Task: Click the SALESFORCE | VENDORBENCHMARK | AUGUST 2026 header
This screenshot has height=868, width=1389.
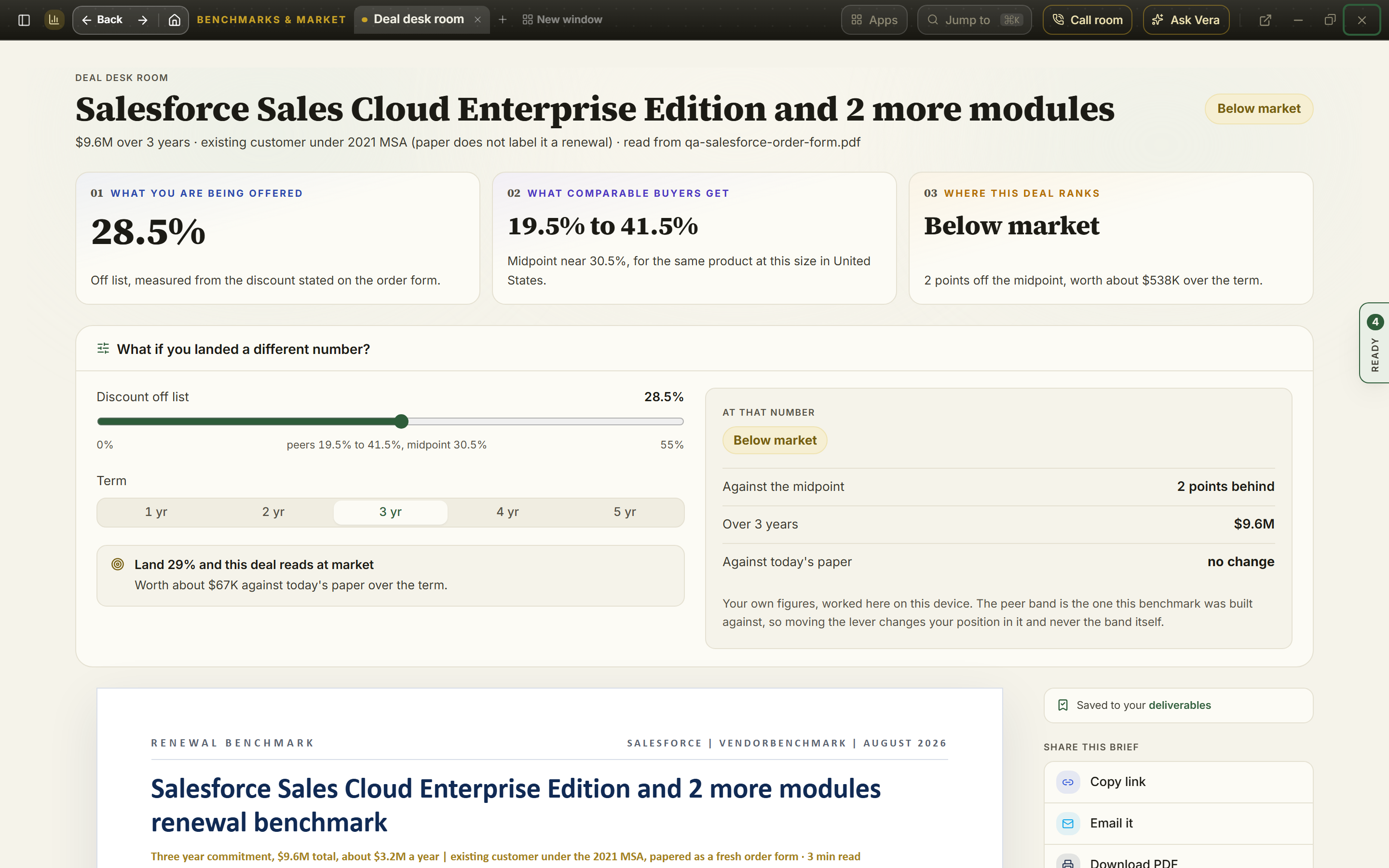Action: pyautogui.click(x=787, y=743)
